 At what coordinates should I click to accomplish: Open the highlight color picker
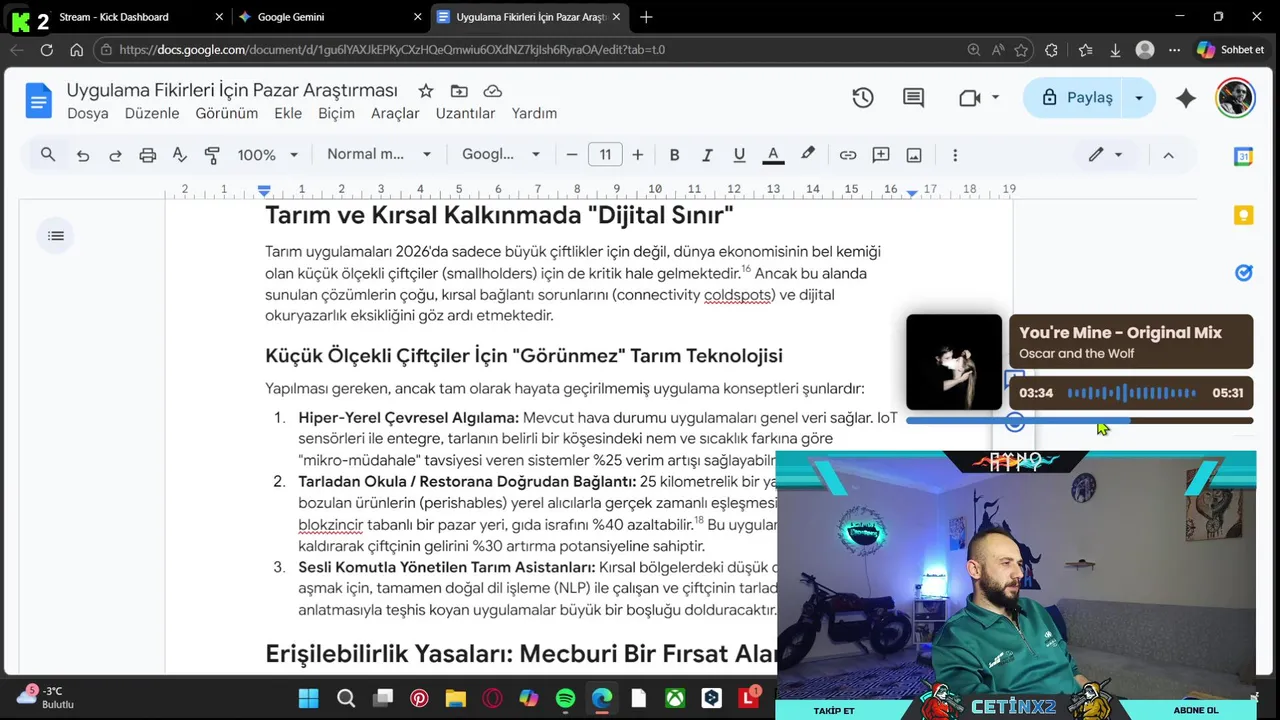807,154
